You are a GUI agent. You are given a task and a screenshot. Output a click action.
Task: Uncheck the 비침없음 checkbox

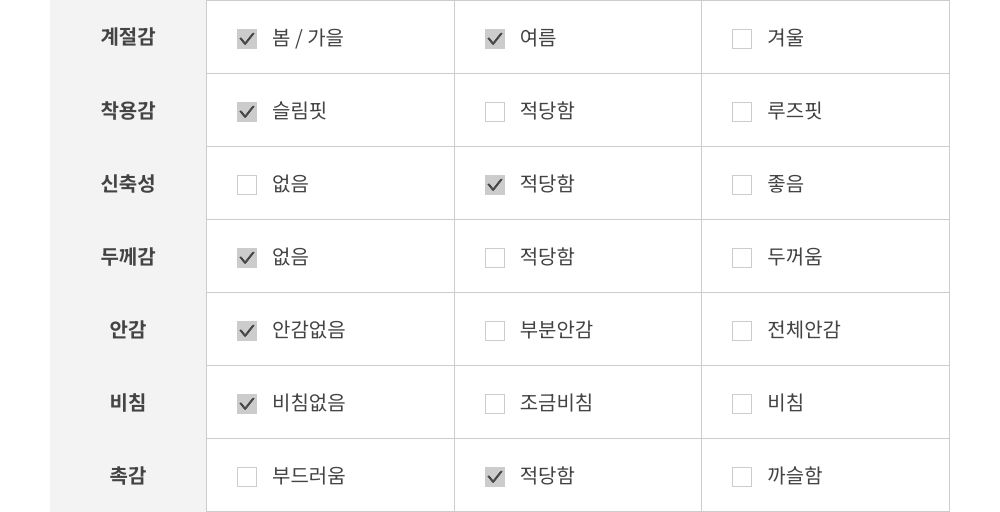tap(247, 404)
